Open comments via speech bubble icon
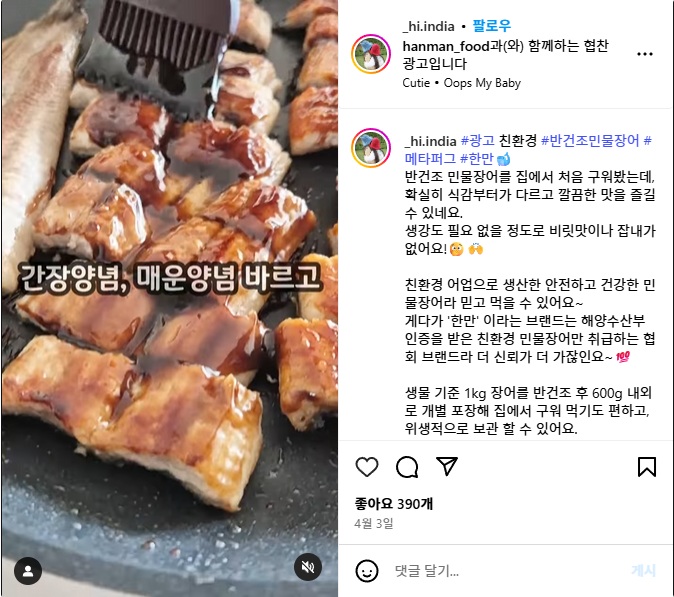This screenshot has height=597, width=674. pos(407,467)
